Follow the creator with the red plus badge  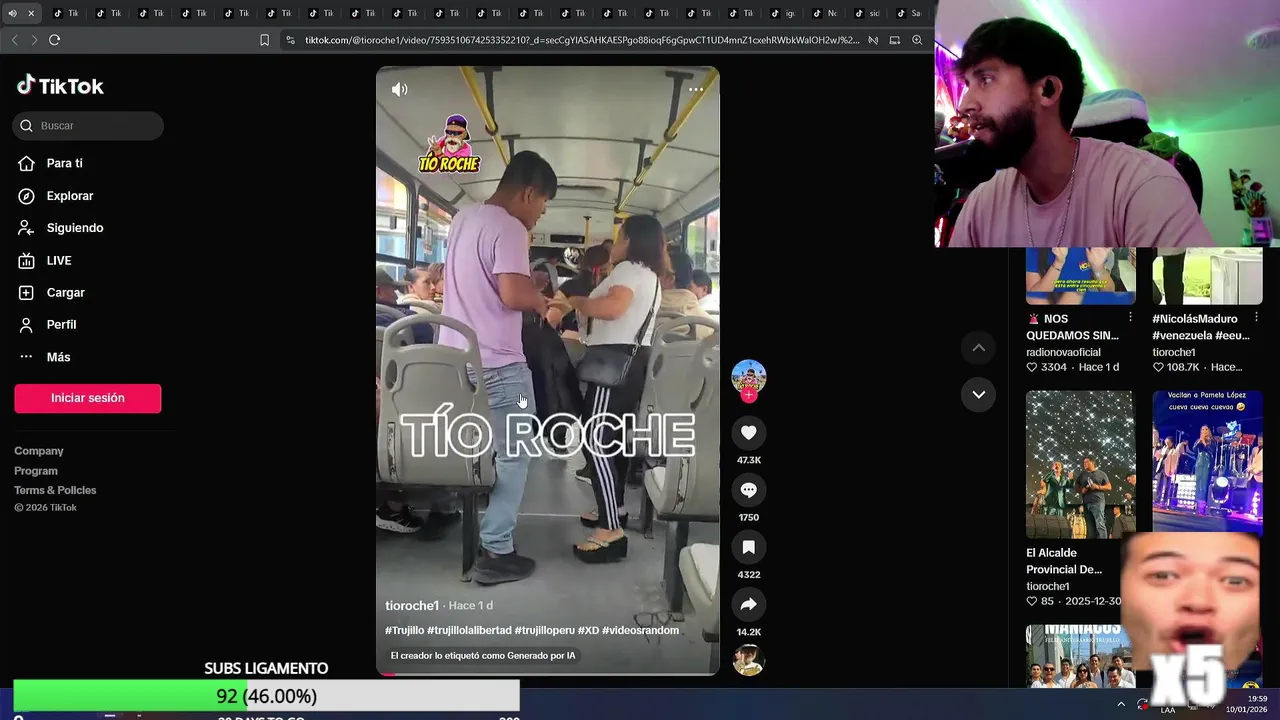(x=749, y=395)
